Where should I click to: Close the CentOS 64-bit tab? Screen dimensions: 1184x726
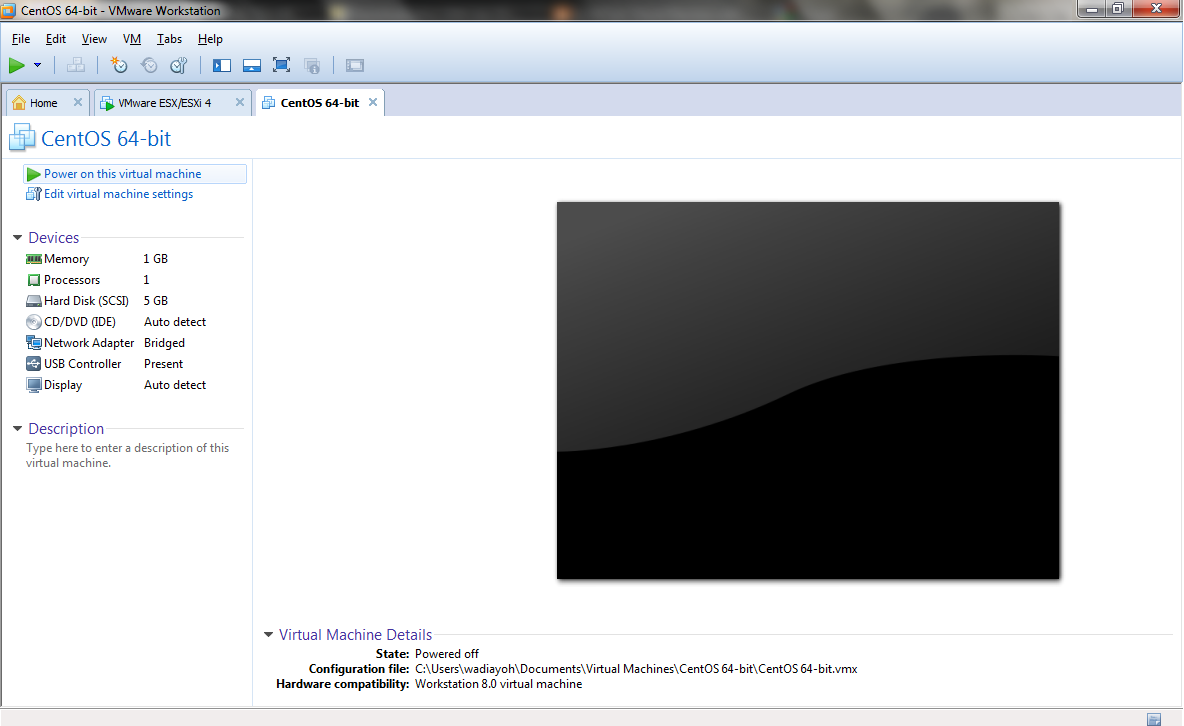(x=373, y=102)
